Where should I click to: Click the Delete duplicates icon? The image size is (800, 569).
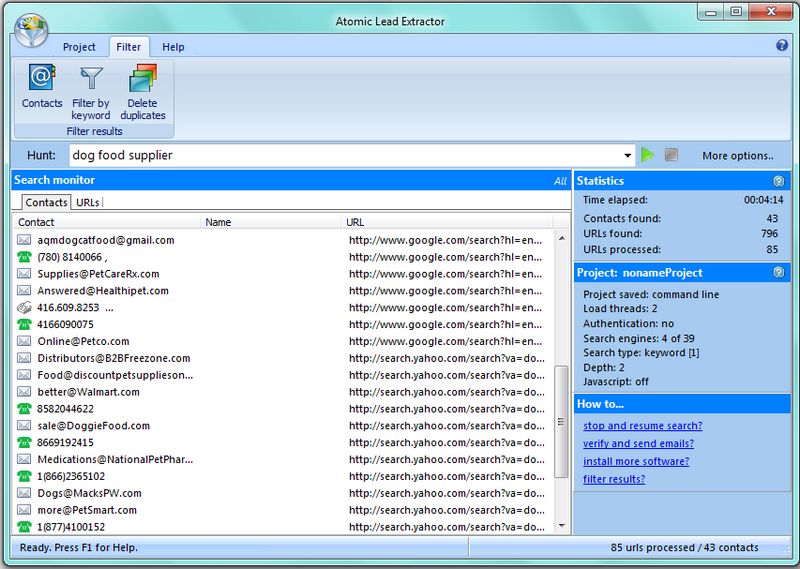(142, 78)
